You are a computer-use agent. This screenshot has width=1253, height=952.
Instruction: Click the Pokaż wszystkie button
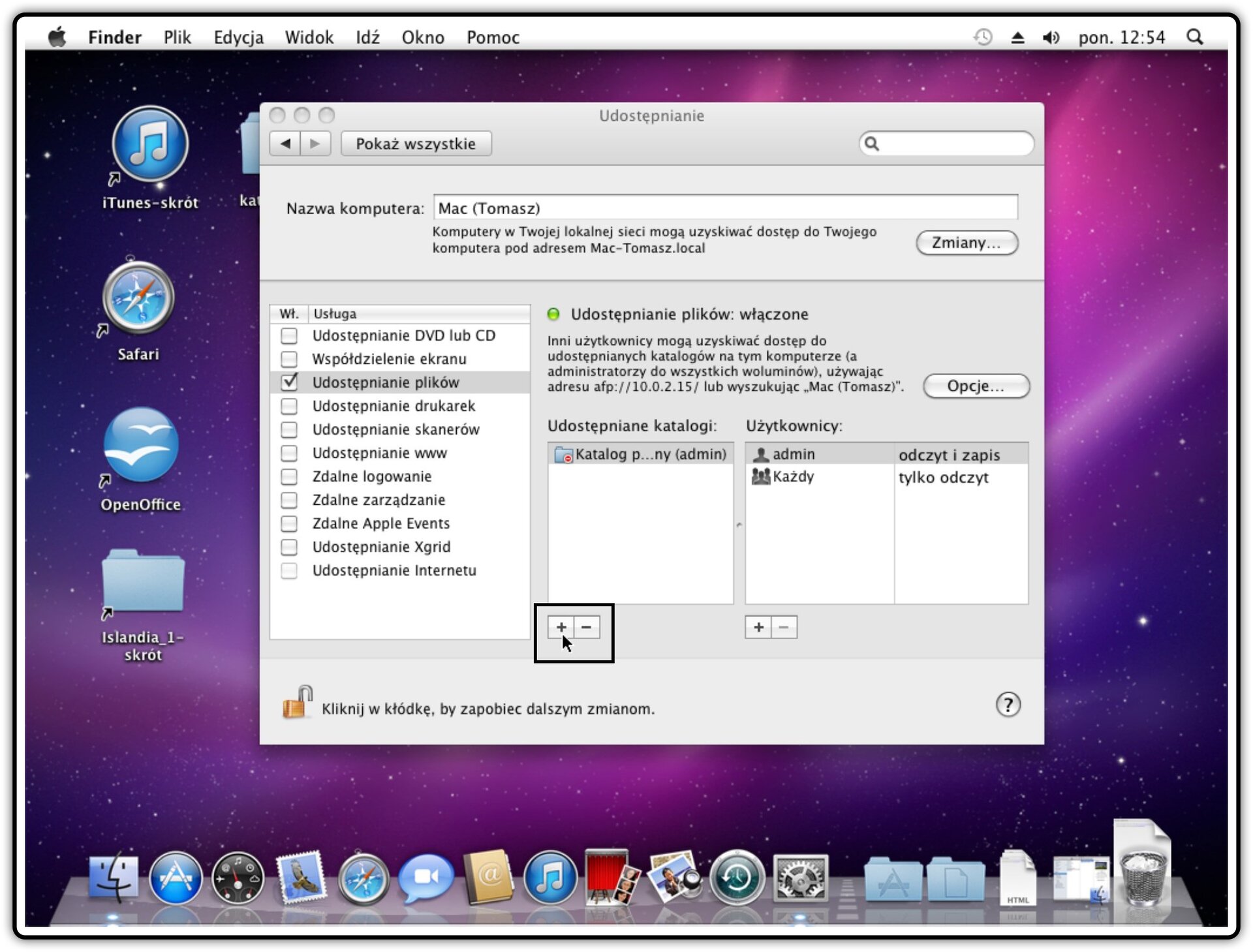pos(416,144)
